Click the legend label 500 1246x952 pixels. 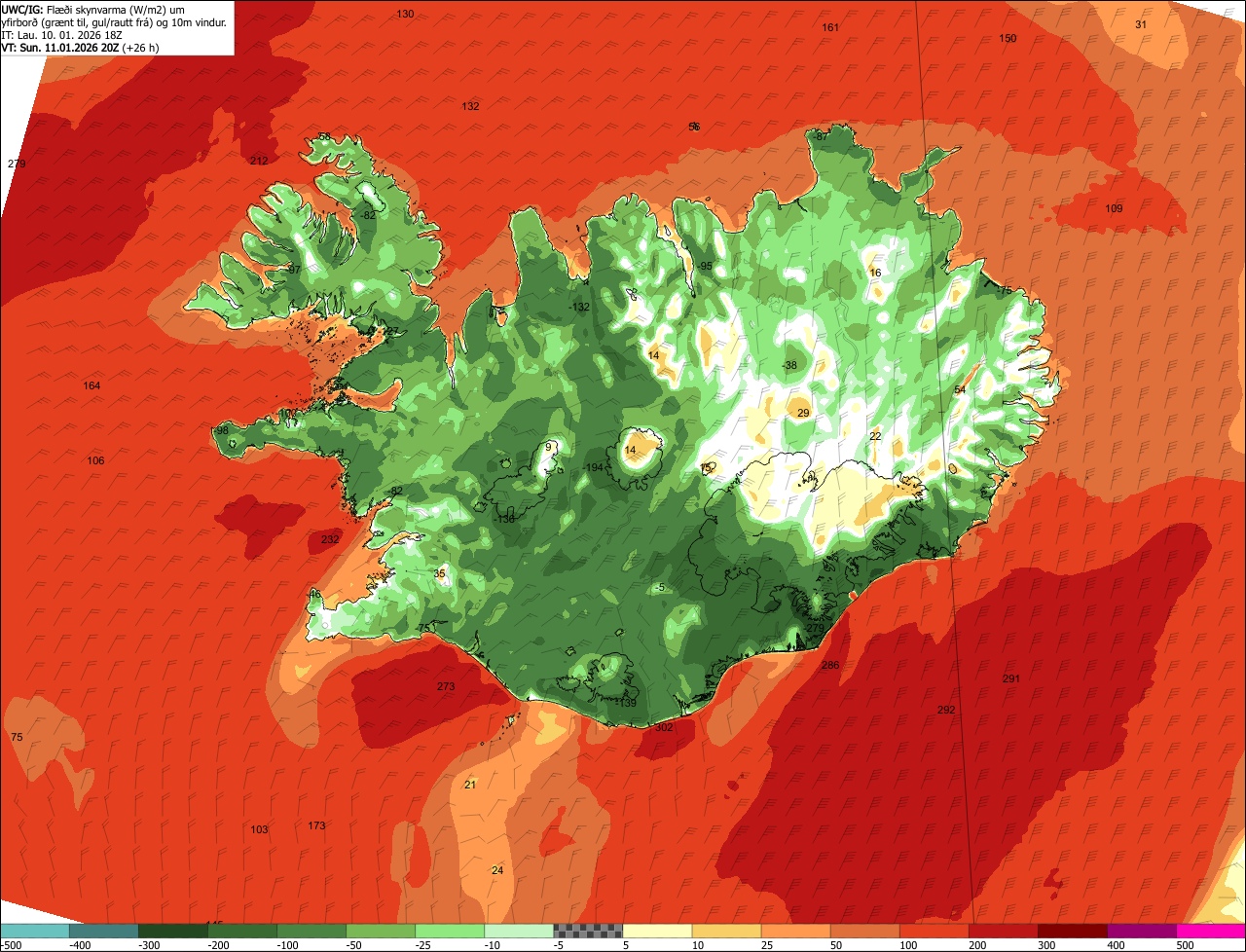1185,944
